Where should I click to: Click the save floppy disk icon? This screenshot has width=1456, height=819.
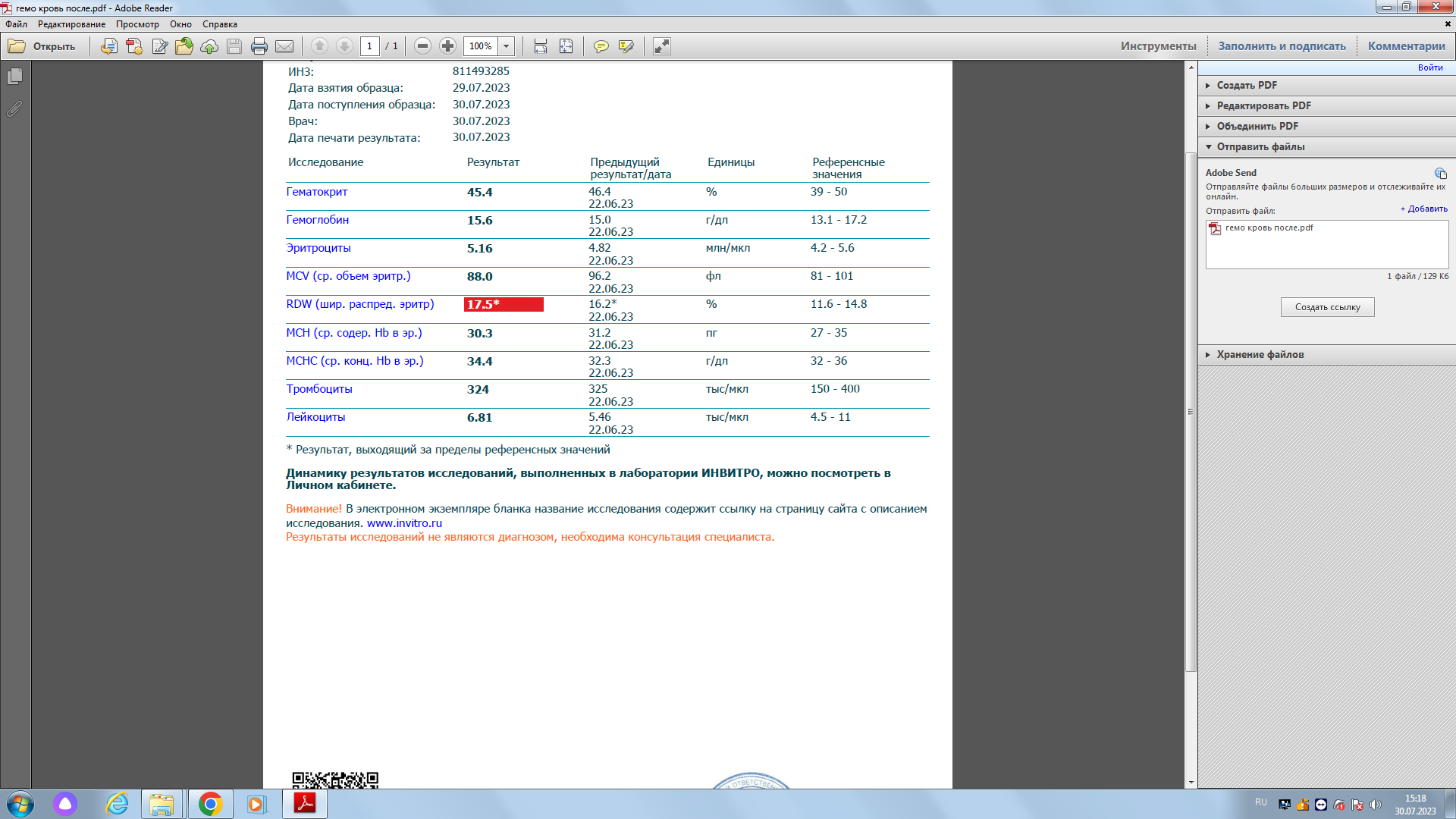[x=234, y=46]
